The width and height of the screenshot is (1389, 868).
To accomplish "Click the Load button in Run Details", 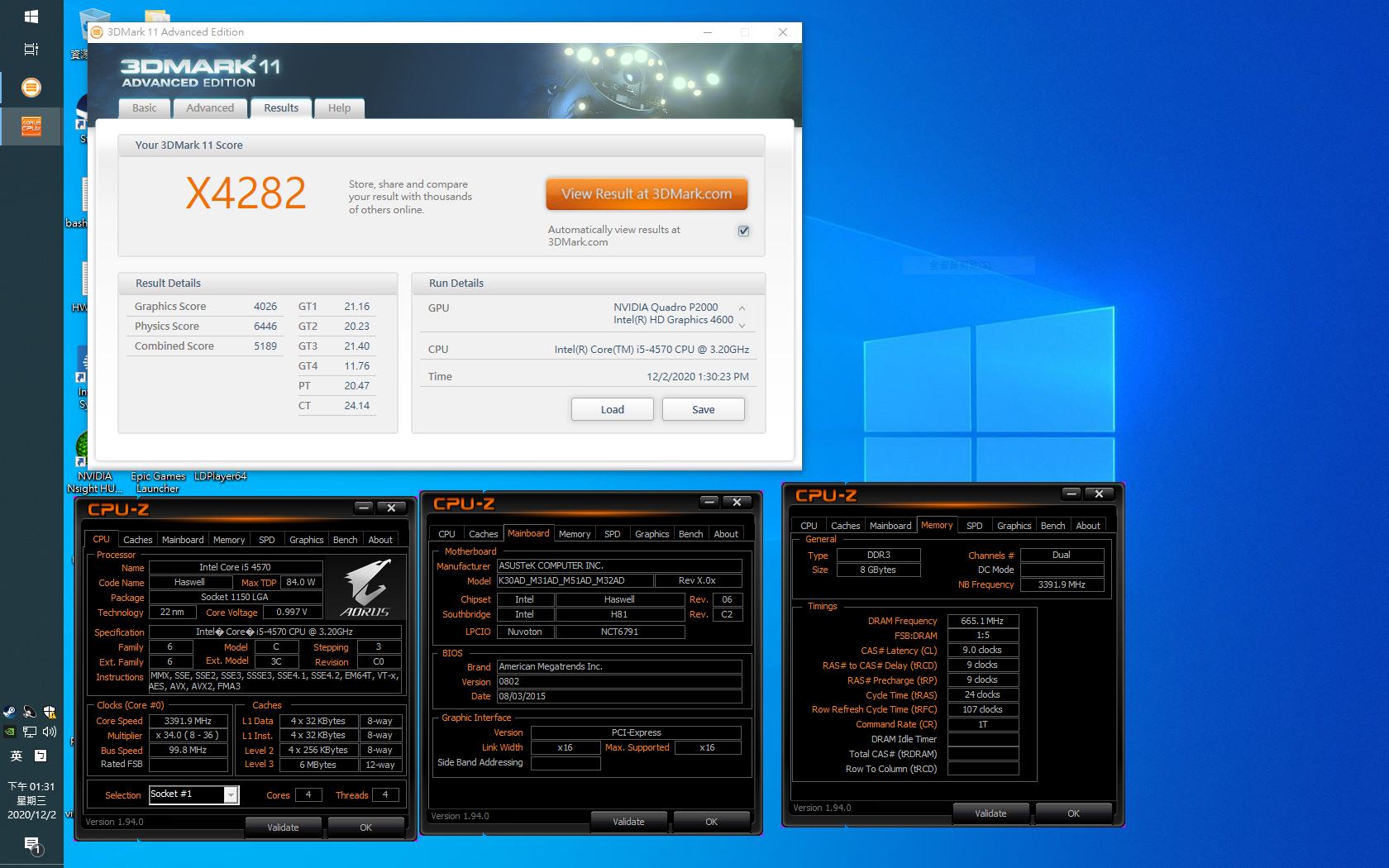I will [613, 409].
